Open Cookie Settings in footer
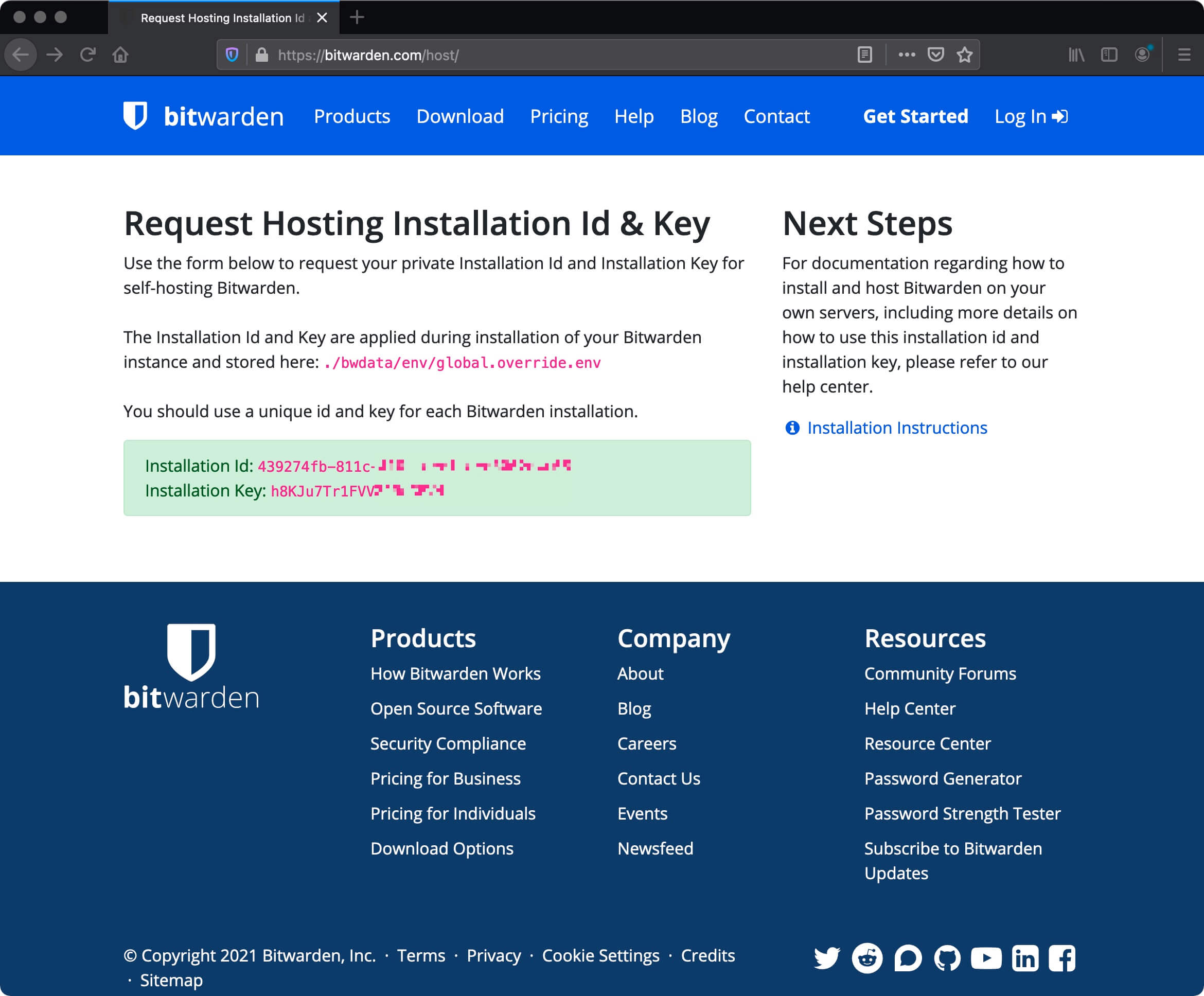 (601, 955)
